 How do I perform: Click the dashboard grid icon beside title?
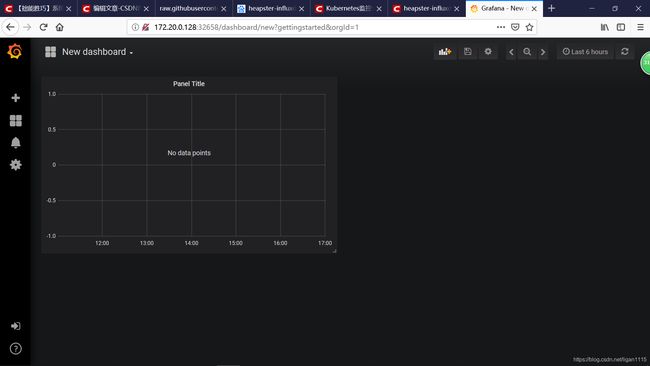tap(51, 52)
